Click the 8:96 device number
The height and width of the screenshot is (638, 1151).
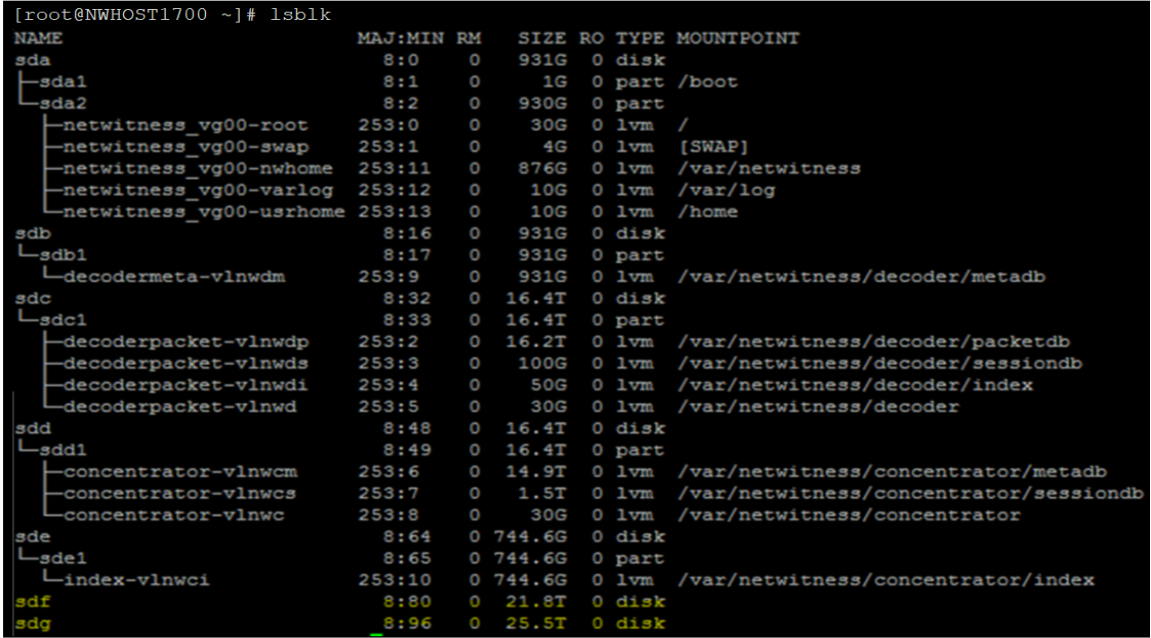tap(407, 623)
